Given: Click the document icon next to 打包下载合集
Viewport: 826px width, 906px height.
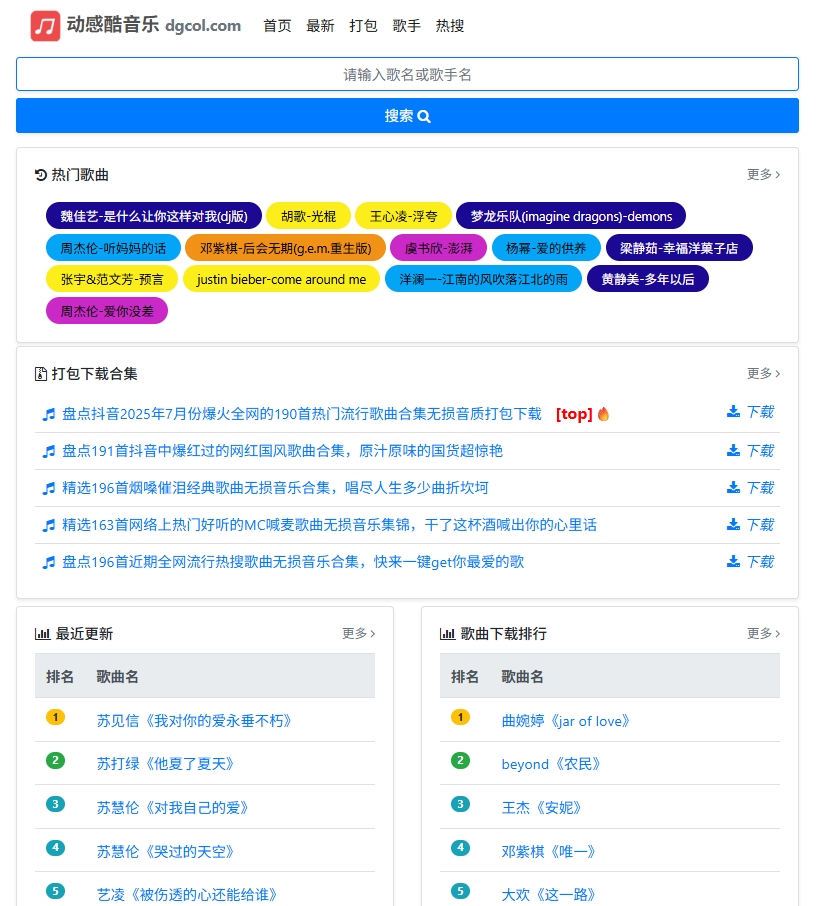Looking at the screenshot, I should click(x=40, y=373).
